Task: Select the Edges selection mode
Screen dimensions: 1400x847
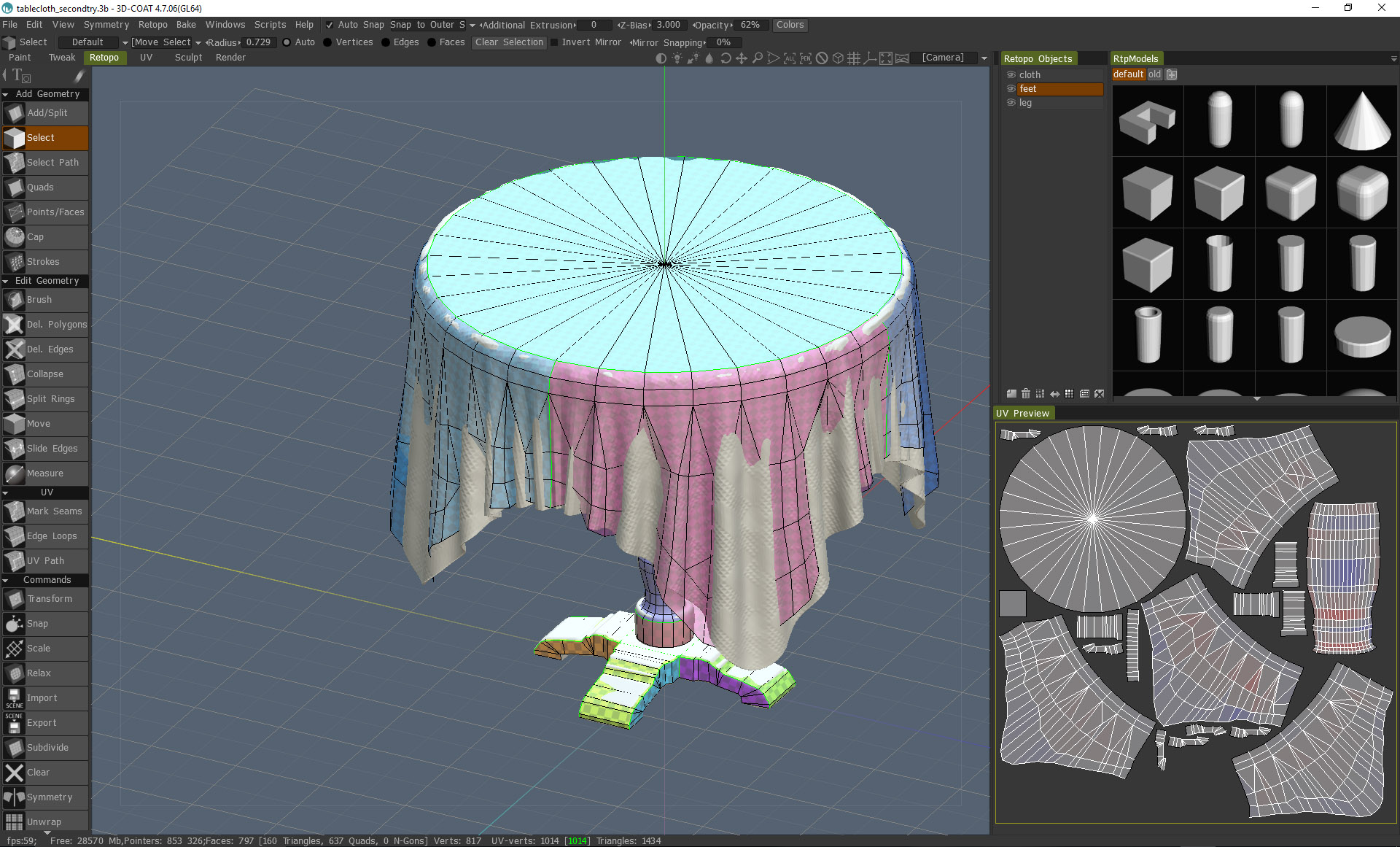Action: click(386, 42)
